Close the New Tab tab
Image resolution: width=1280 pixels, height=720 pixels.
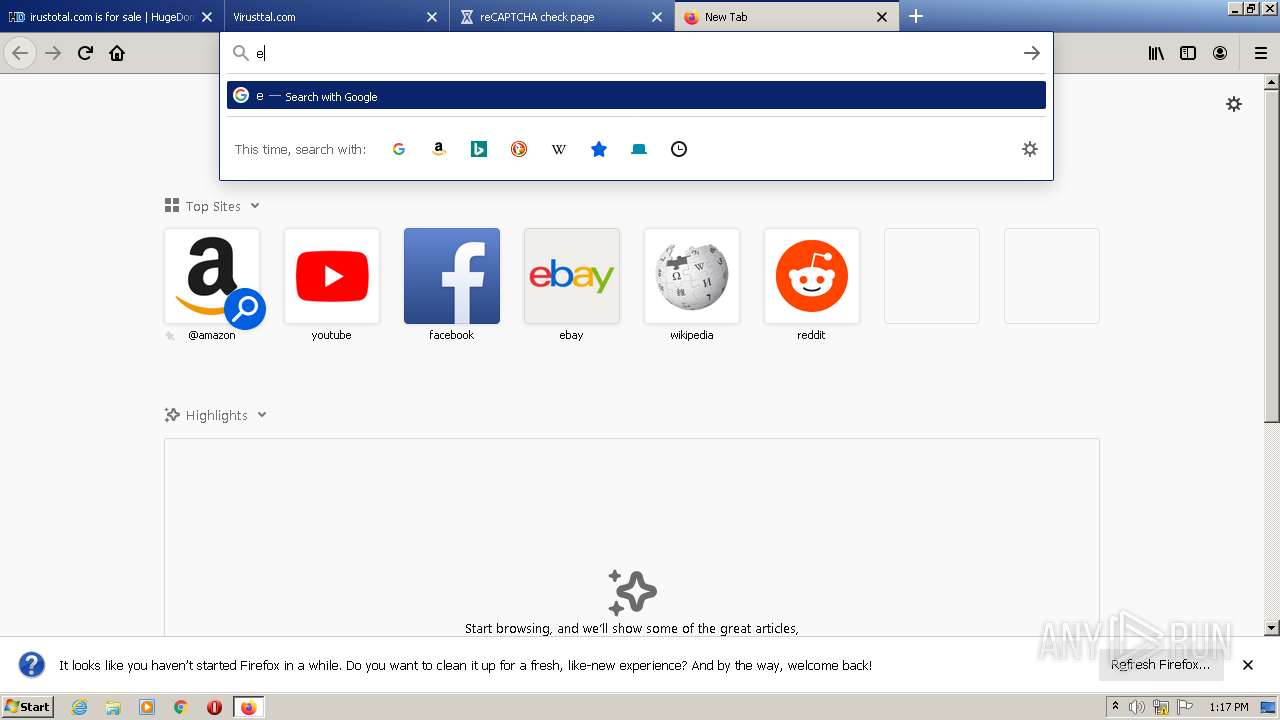882,17
